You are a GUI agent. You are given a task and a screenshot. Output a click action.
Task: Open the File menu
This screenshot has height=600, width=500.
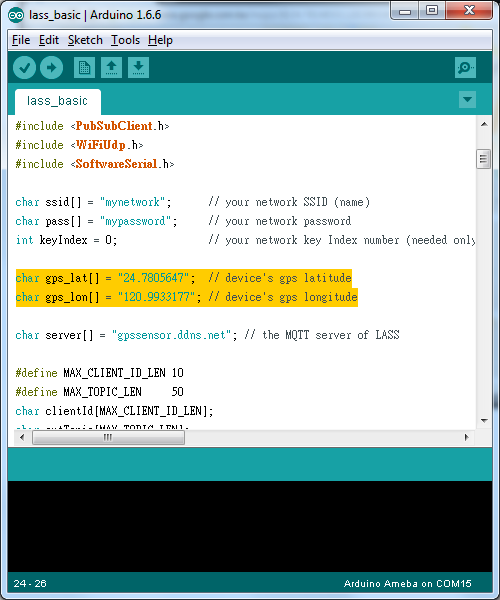pyautogui.click(x=21, y=40)
